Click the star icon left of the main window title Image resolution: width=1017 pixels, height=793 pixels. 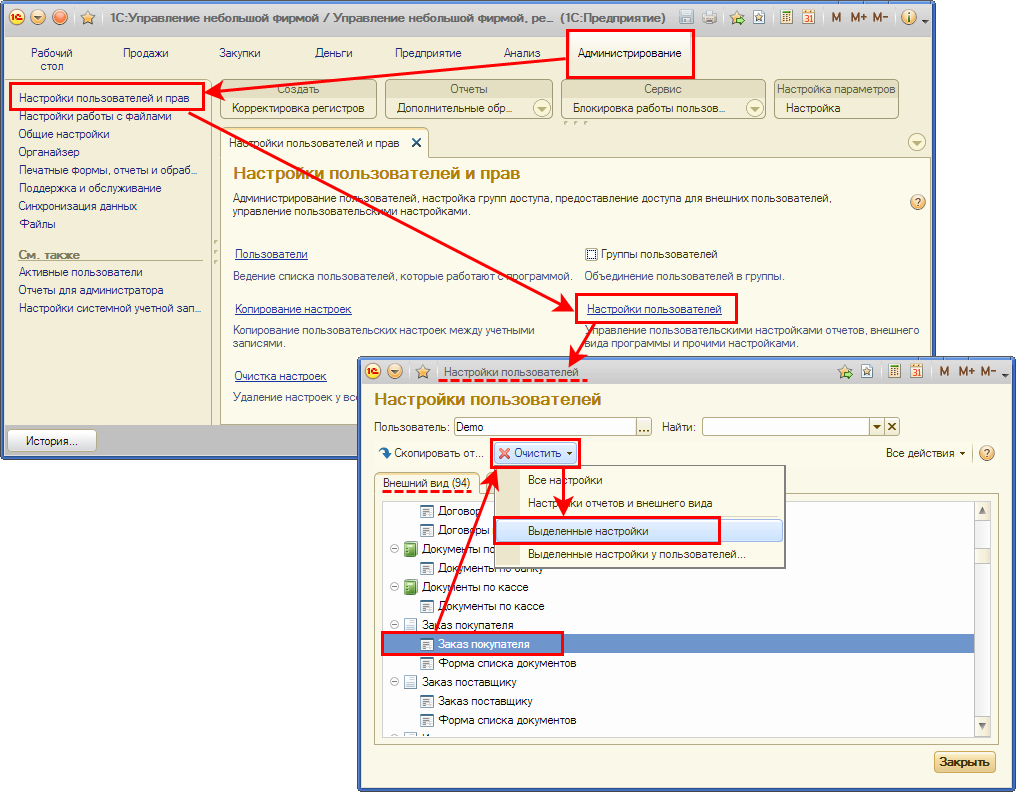pyautogui.click(x=88, y=18)
